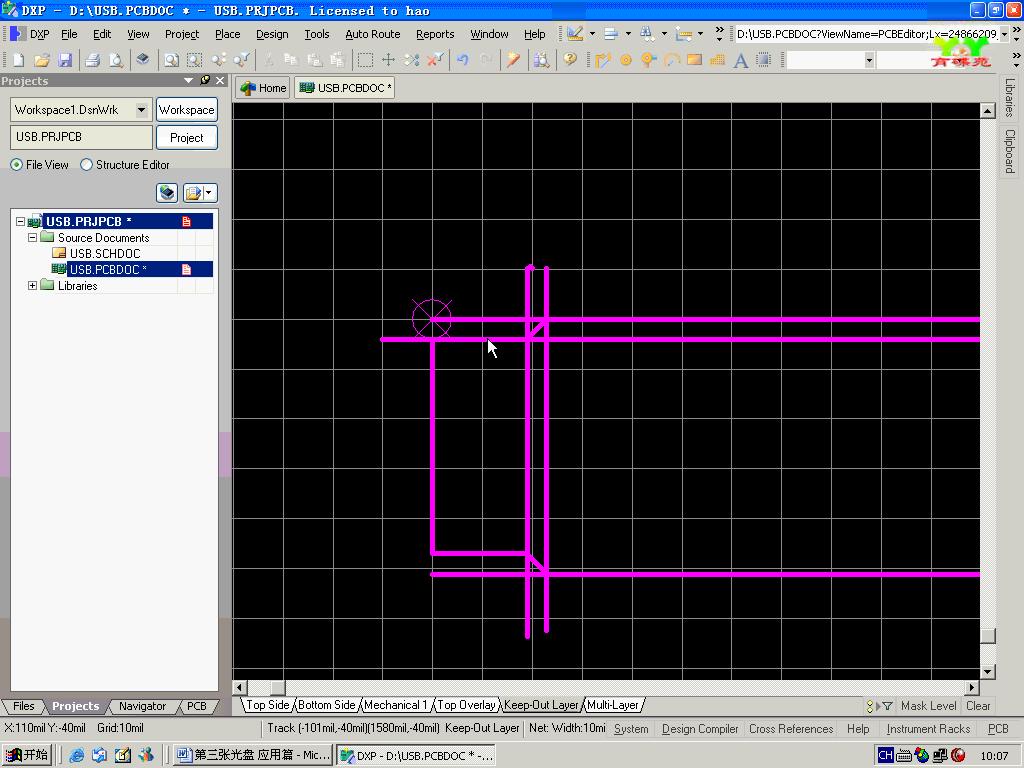Open the Instrument Racks status button

928,729
